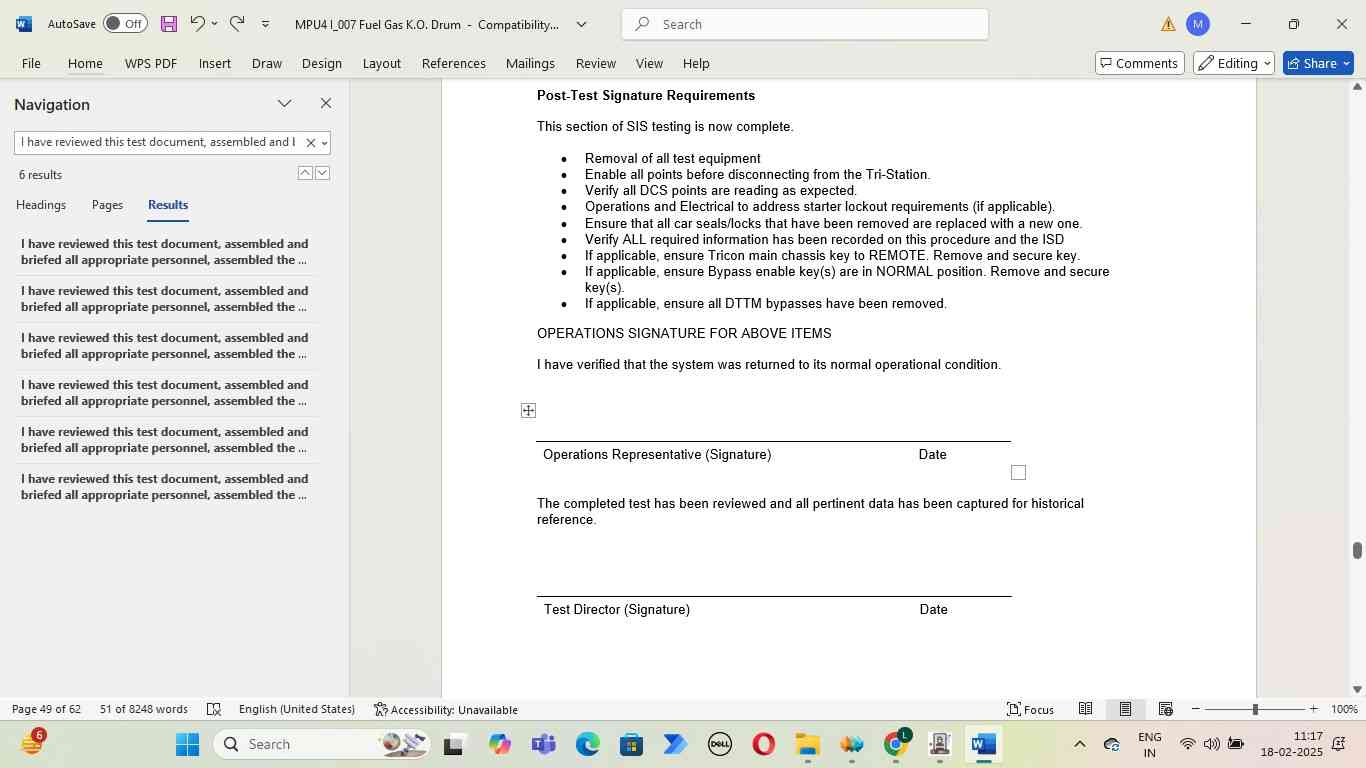Click the Undo icon
Viewport: 1366px width, 768px height.
tap(198, 23)
